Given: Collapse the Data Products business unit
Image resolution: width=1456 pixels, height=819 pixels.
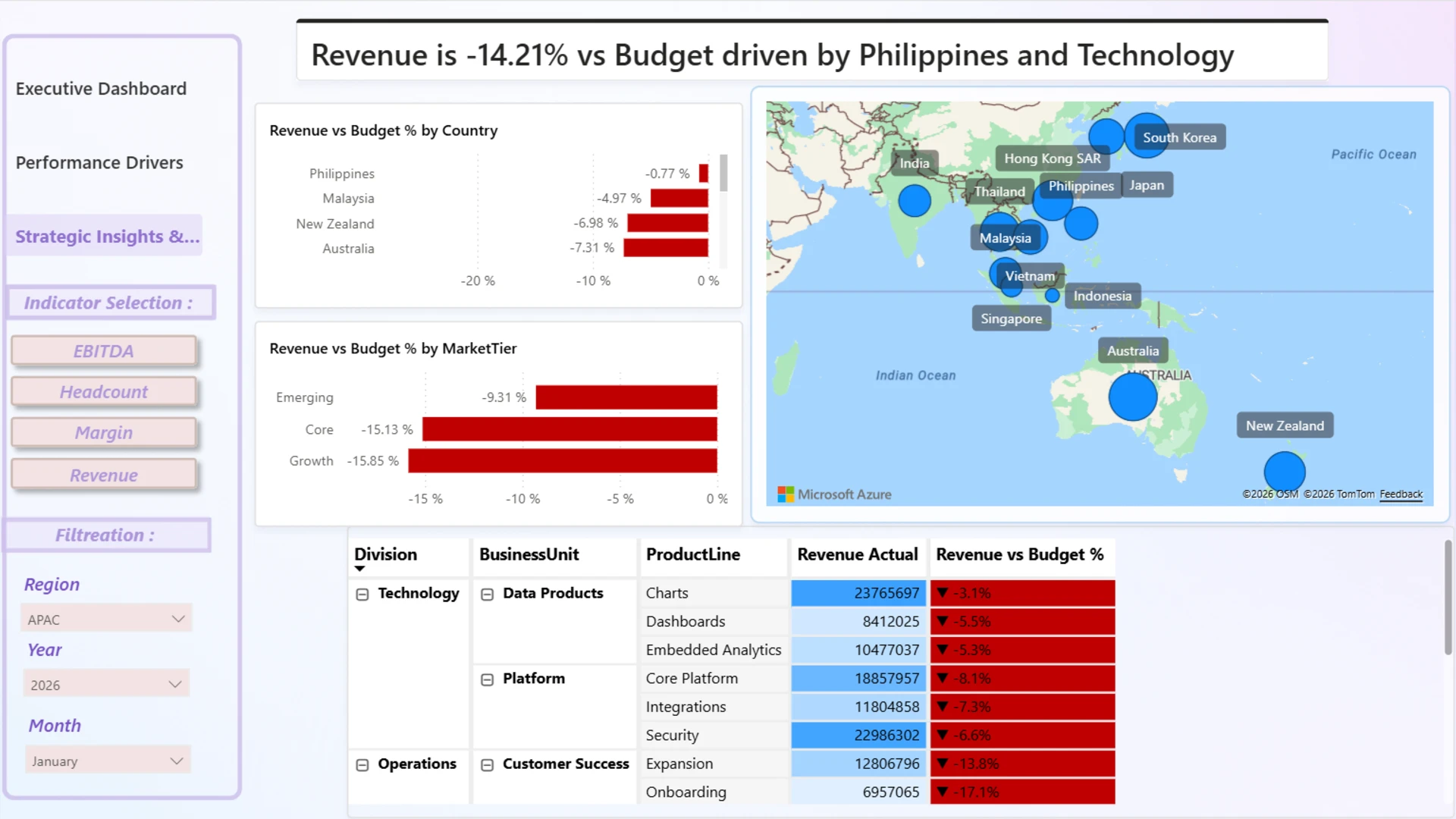Looking at the screenshot, I should (x=487, y=595).
